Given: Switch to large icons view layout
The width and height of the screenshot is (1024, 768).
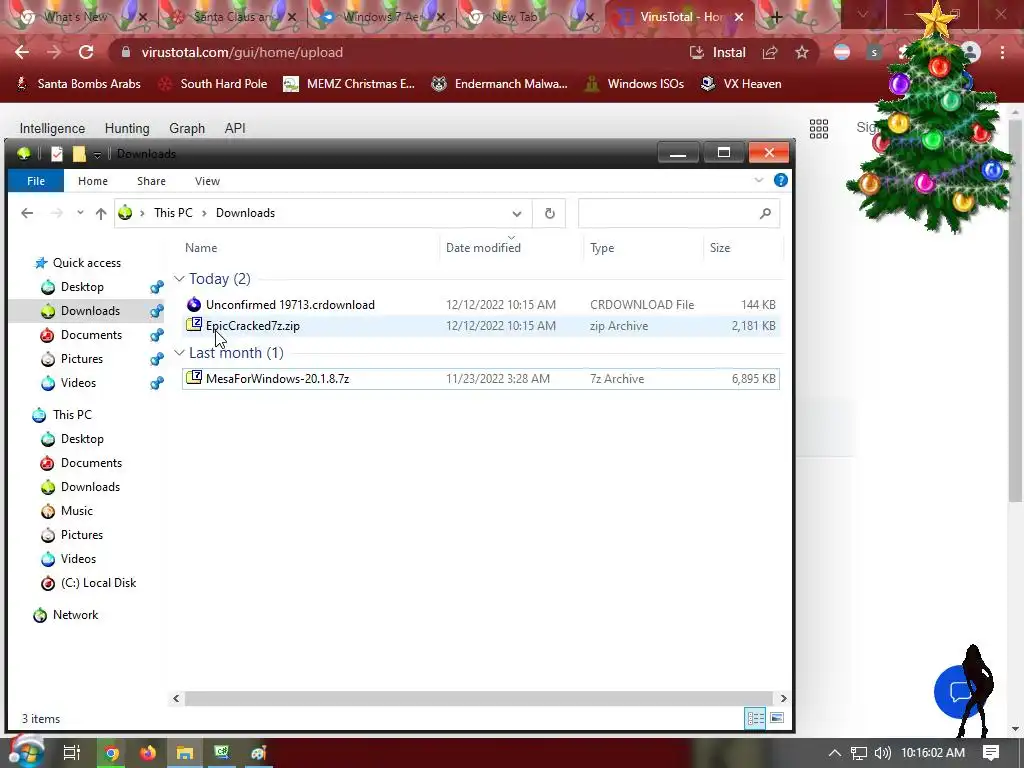Looking at the screenshot, I should click(x=776, y=718).
